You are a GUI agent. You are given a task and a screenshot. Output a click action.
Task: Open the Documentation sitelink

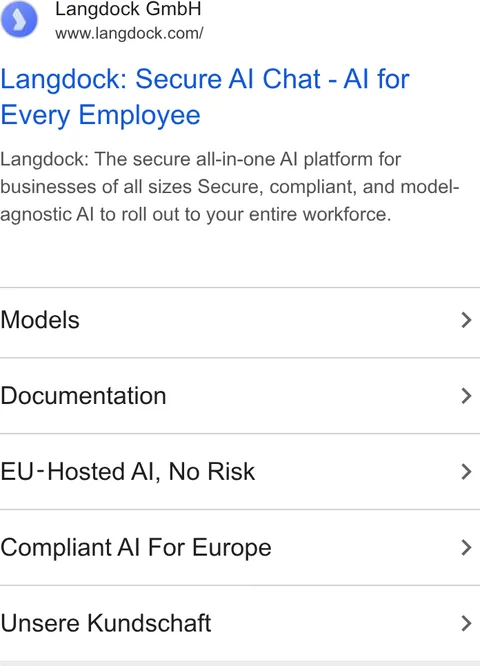[240, 395]
